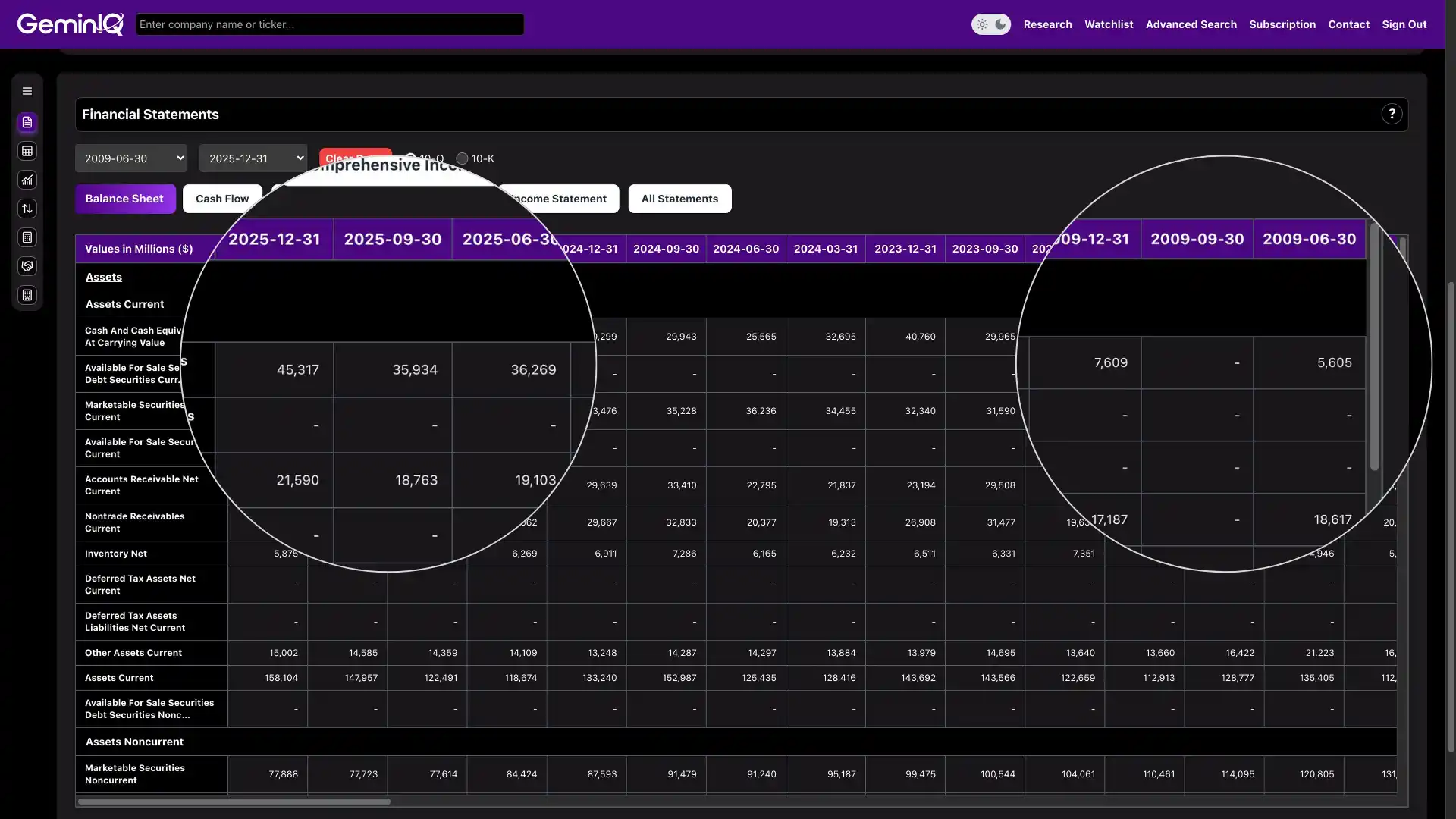Open the calculator icon in sidebar
This screenshot has height=819, width=1456.
pyautogui.click(x=27, y=237)
